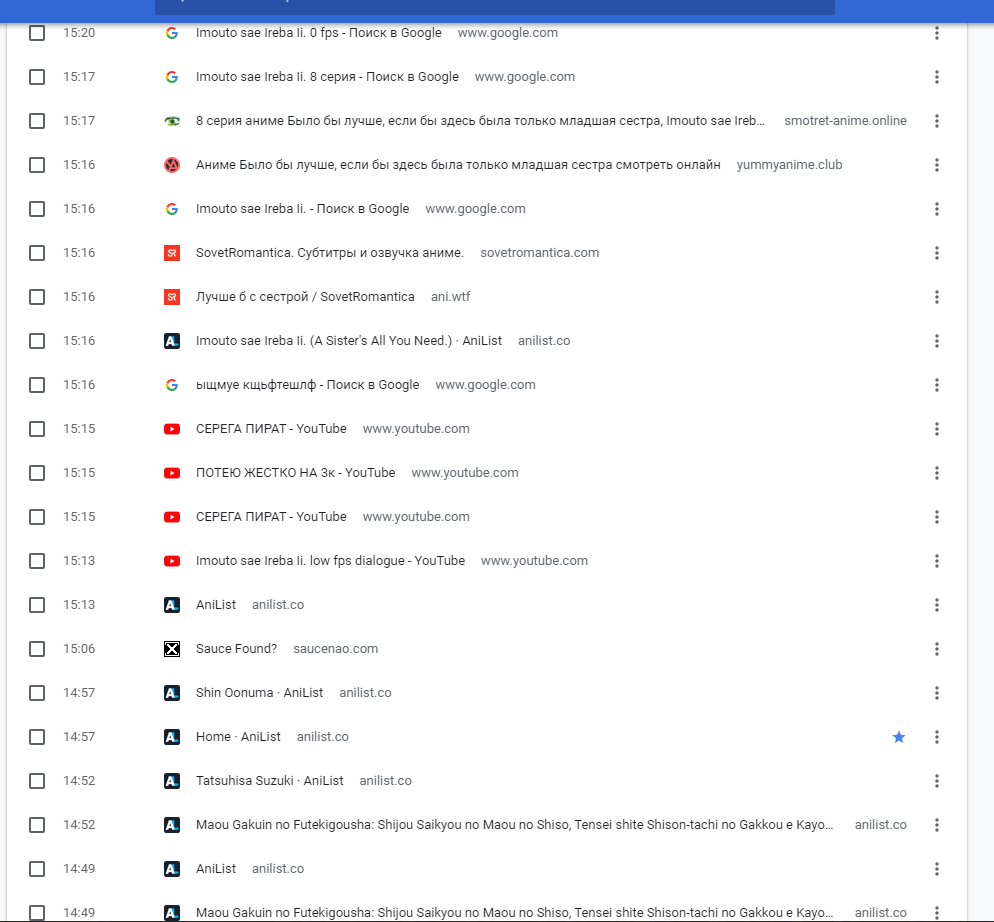Open 'Imouto sae Ireba Ii. low fps dialogue' link

pyautogui.click(x=330, y=561)
